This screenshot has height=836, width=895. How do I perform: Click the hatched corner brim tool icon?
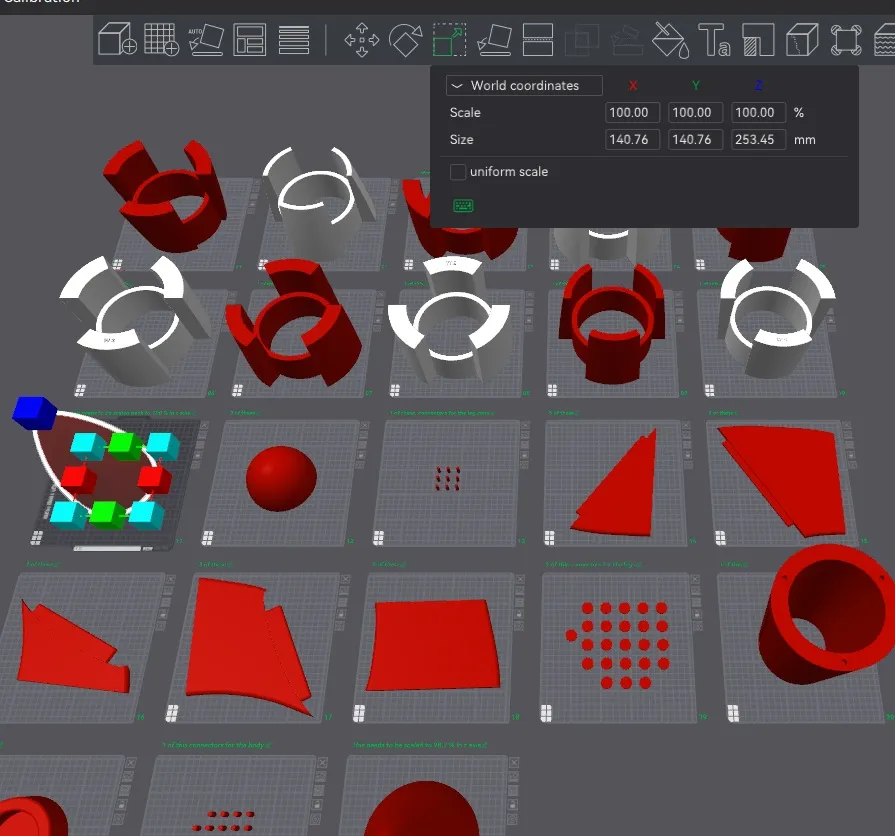pyautogui.click(x=758, y=39)
